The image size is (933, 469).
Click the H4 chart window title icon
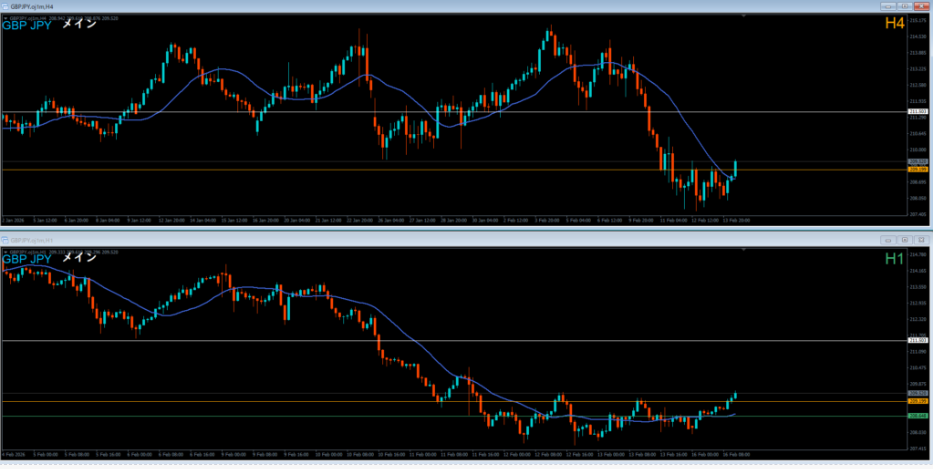click(5, 6)
